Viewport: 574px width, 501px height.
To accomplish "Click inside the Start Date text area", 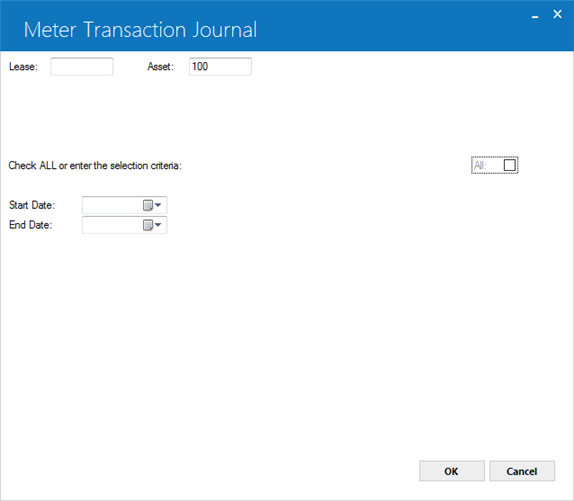I will coord(112,205).
